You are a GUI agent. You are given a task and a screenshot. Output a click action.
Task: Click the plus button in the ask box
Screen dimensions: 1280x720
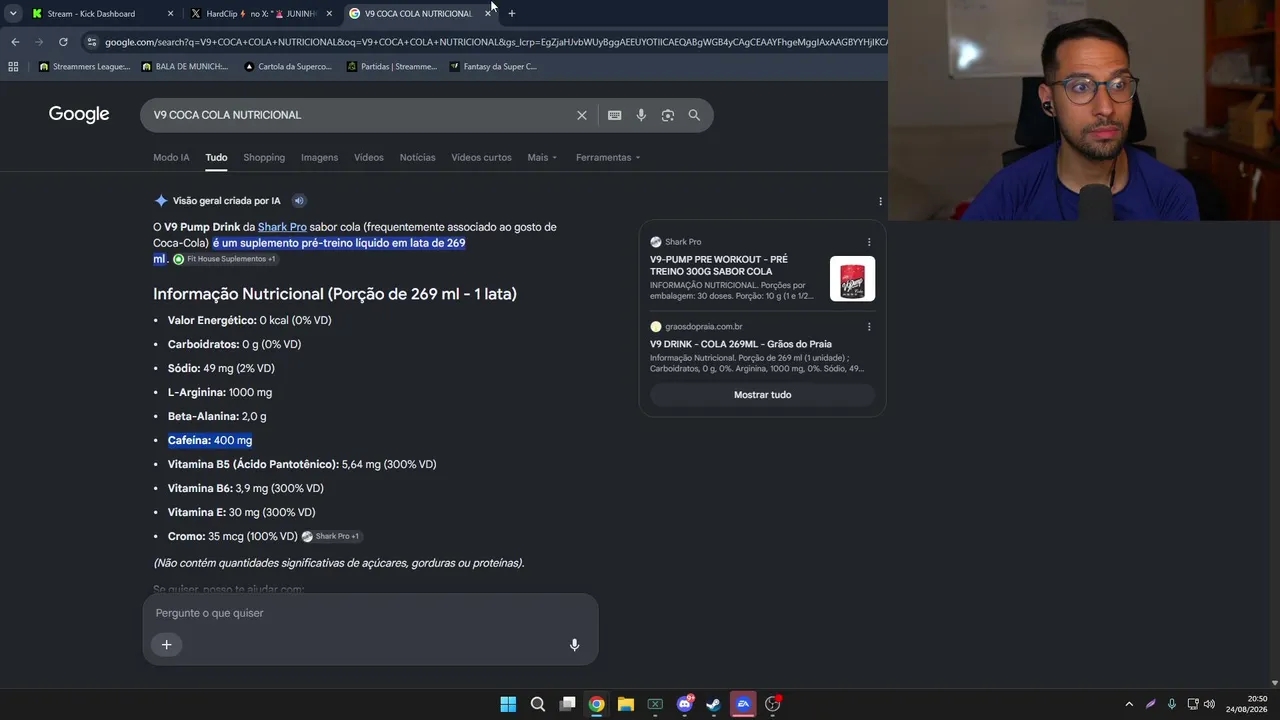[167, 645]
